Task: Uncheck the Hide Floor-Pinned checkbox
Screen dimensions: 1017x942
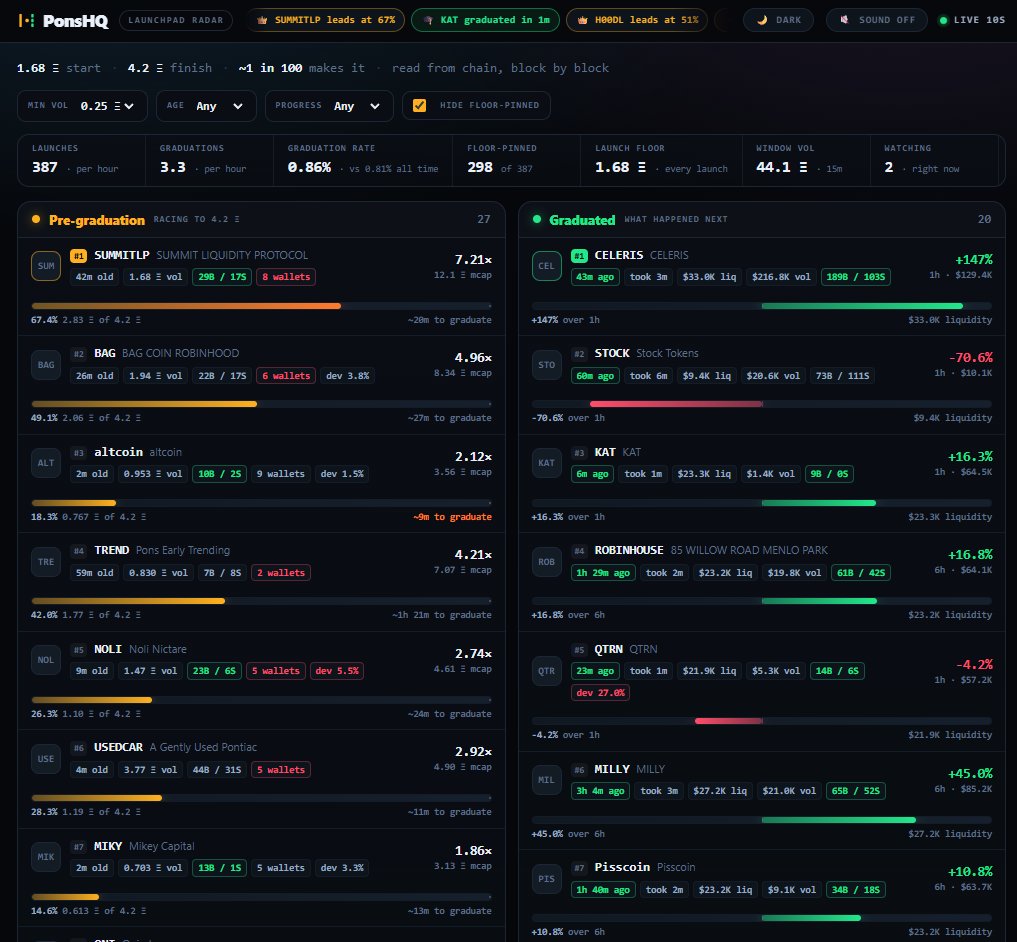Action: 420,105
